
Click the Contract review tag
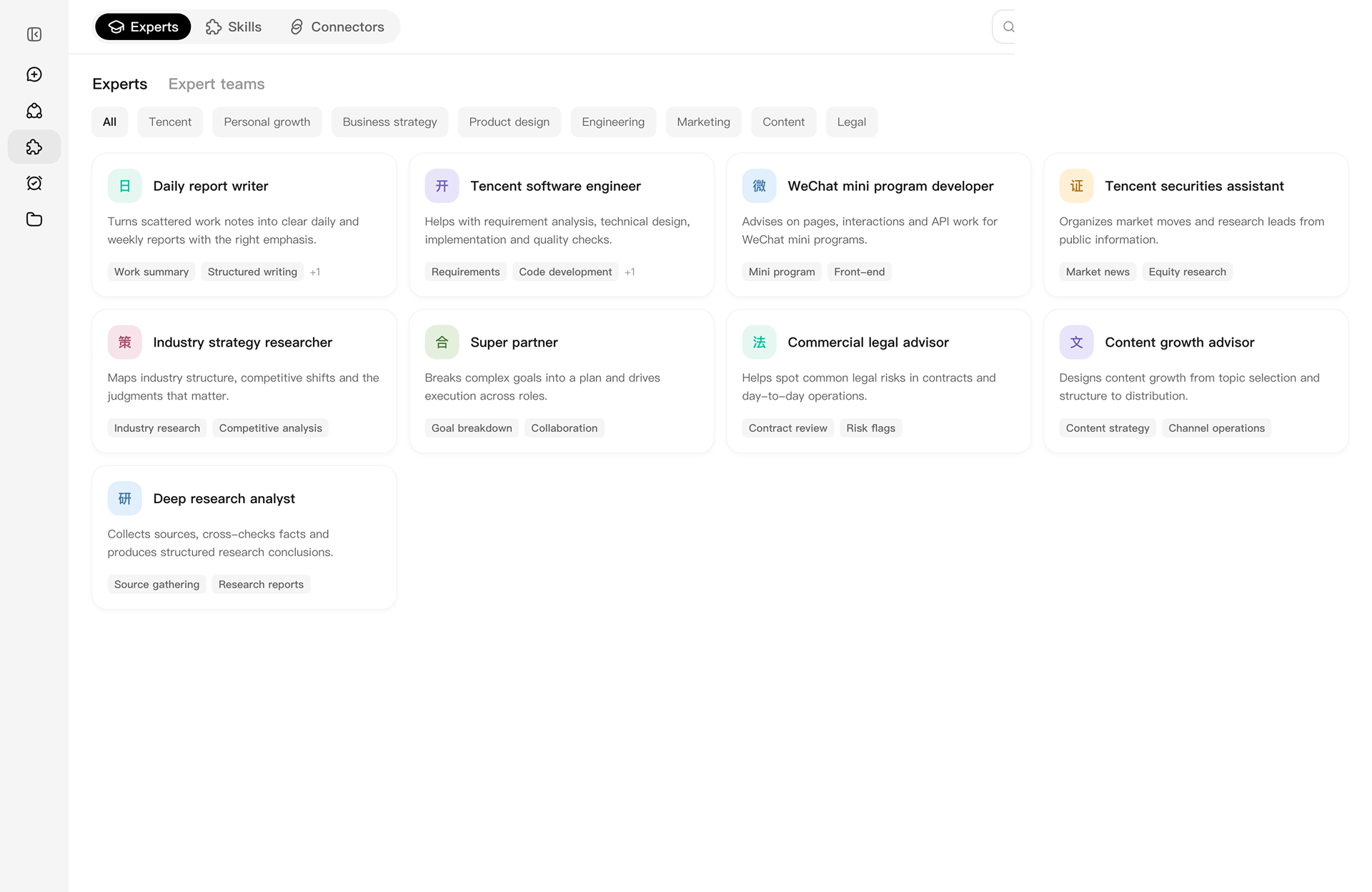point(788,428)
